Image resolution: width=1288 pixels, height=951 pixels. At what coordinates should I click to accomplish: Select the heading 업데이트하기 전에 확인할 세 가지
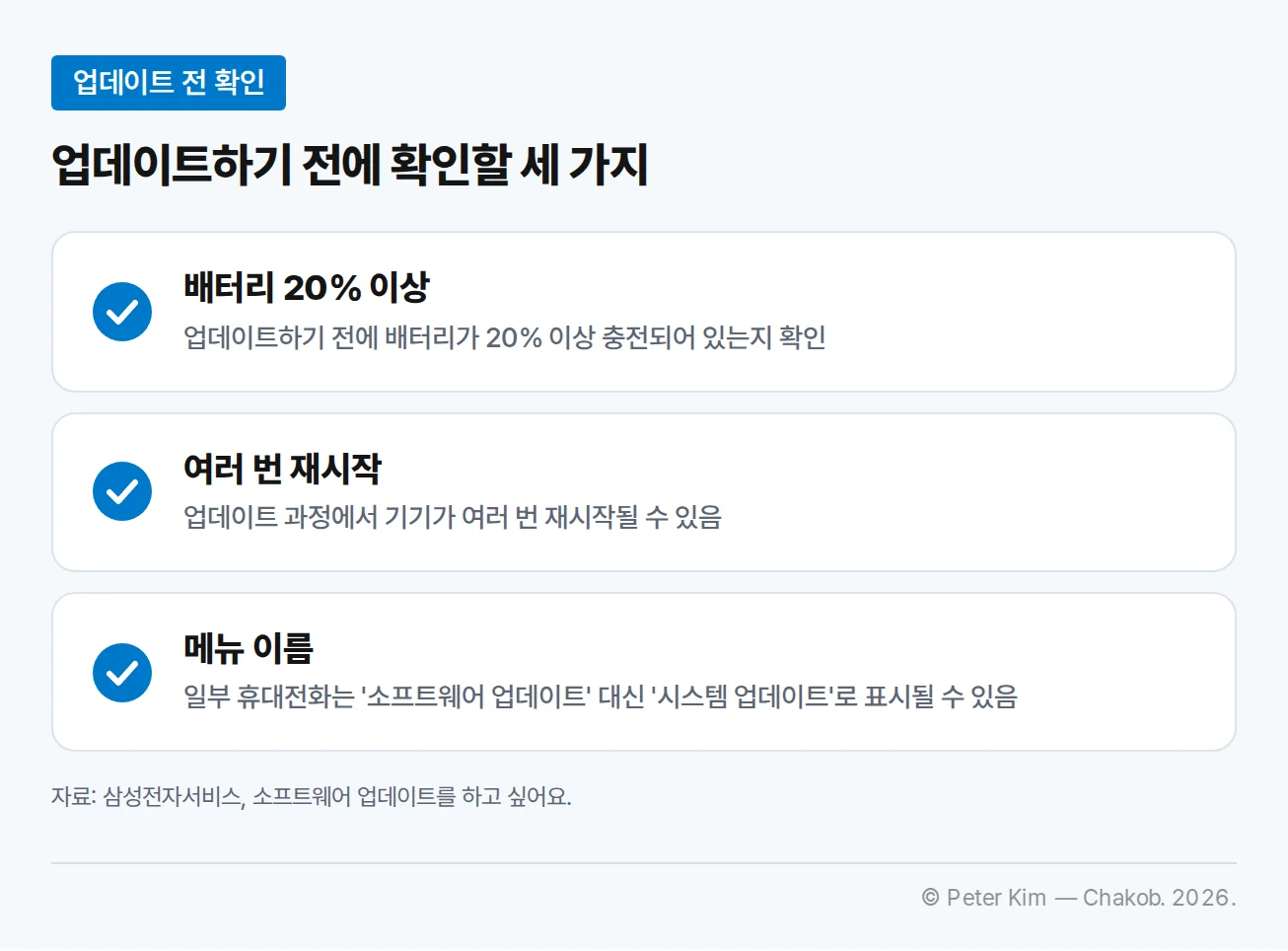[x=350, y=165]
